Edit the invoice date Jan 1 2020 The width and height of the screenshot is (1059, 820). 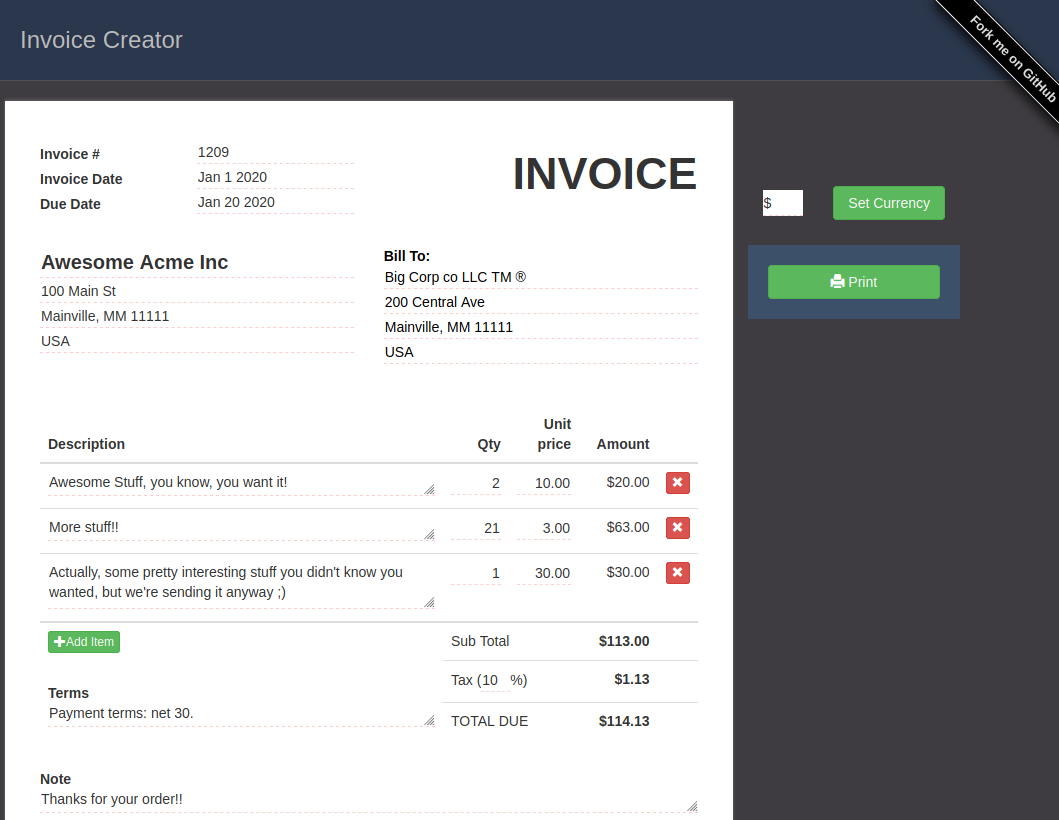pos(276,178)
